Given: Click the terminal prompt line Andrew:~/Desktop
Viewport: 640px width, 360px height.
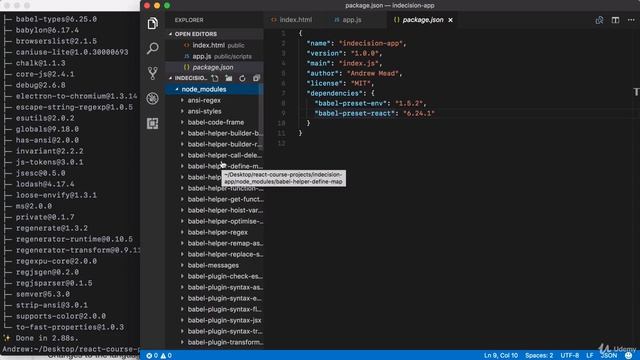Looking at the screenshot, I should pos(71,349).
